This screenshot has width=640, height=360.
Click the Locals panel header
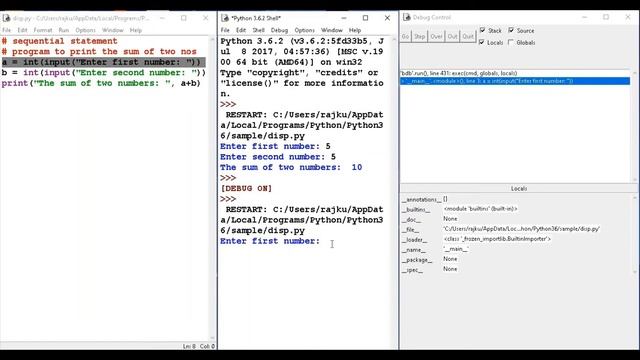[519, 189]
